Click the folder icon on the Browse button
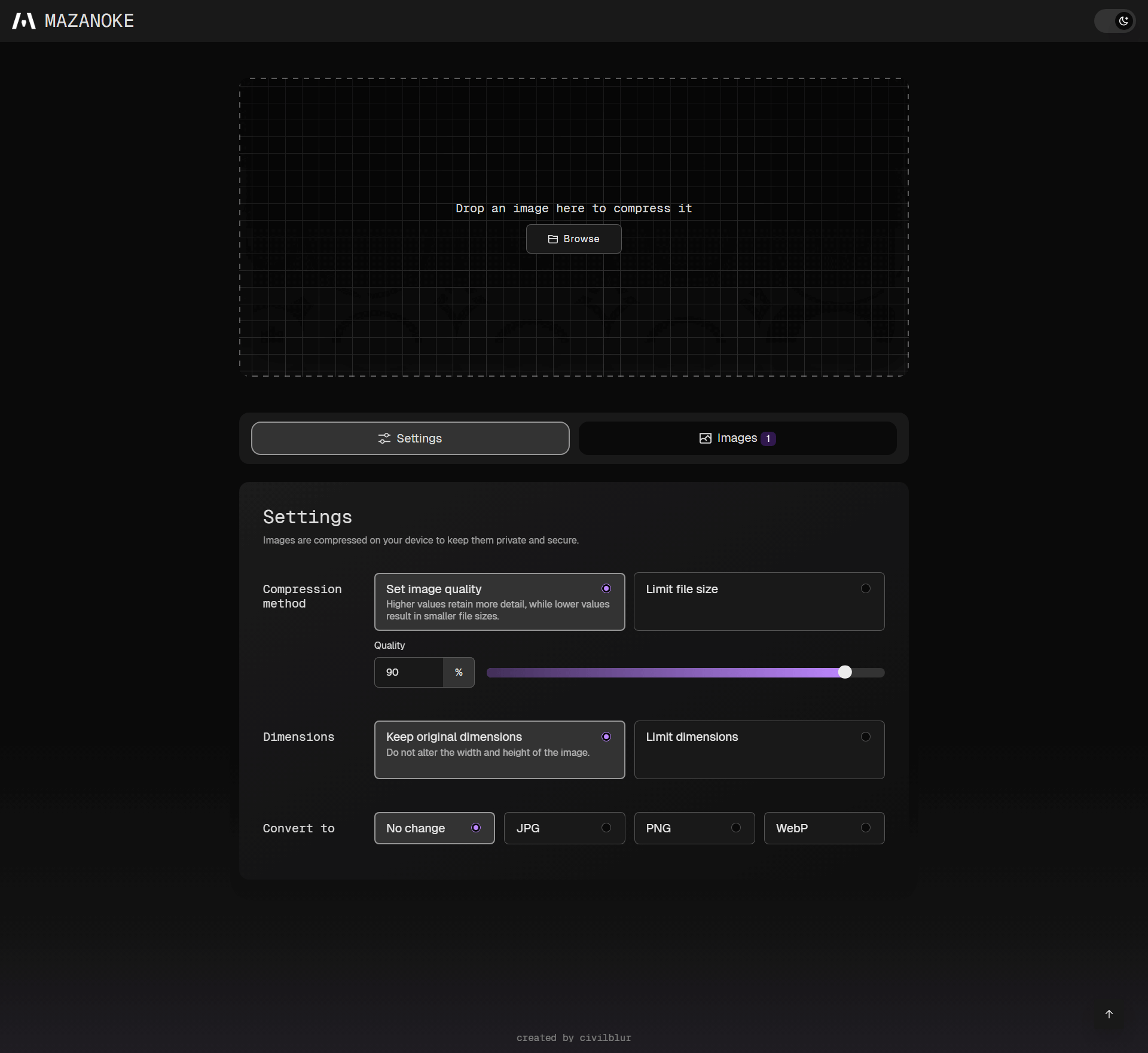The width and height of the screenshot is (1148, 1053). pos(553,239)
